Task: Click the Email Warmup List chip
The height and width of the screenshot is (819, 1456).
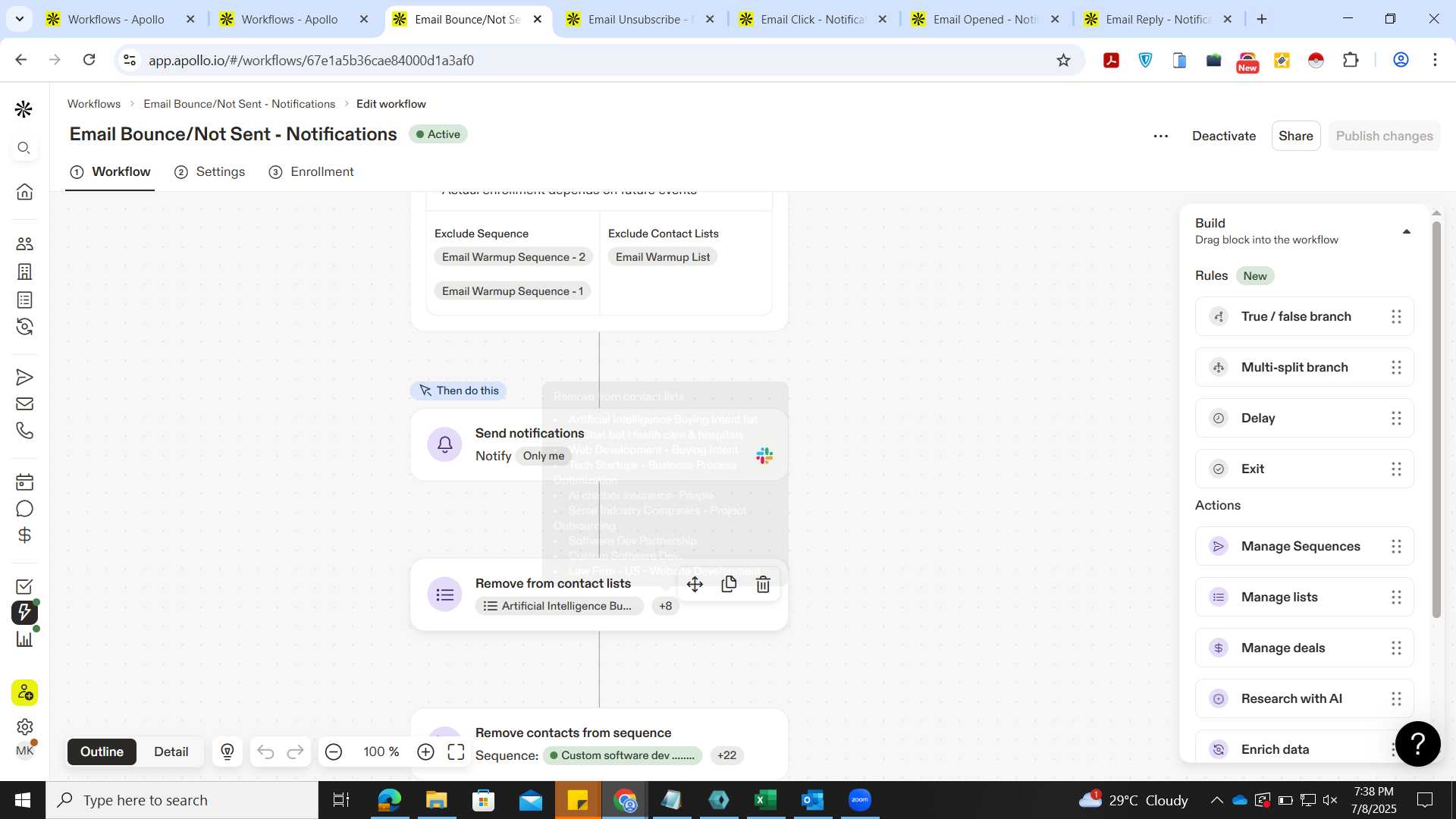Action: click(x=663, y=257)
